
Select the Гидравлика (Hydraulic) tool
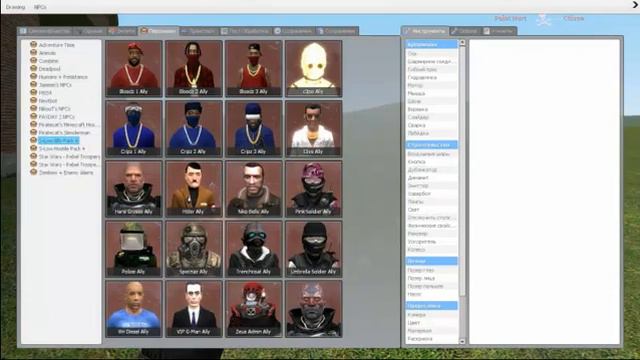pos(431,78)
